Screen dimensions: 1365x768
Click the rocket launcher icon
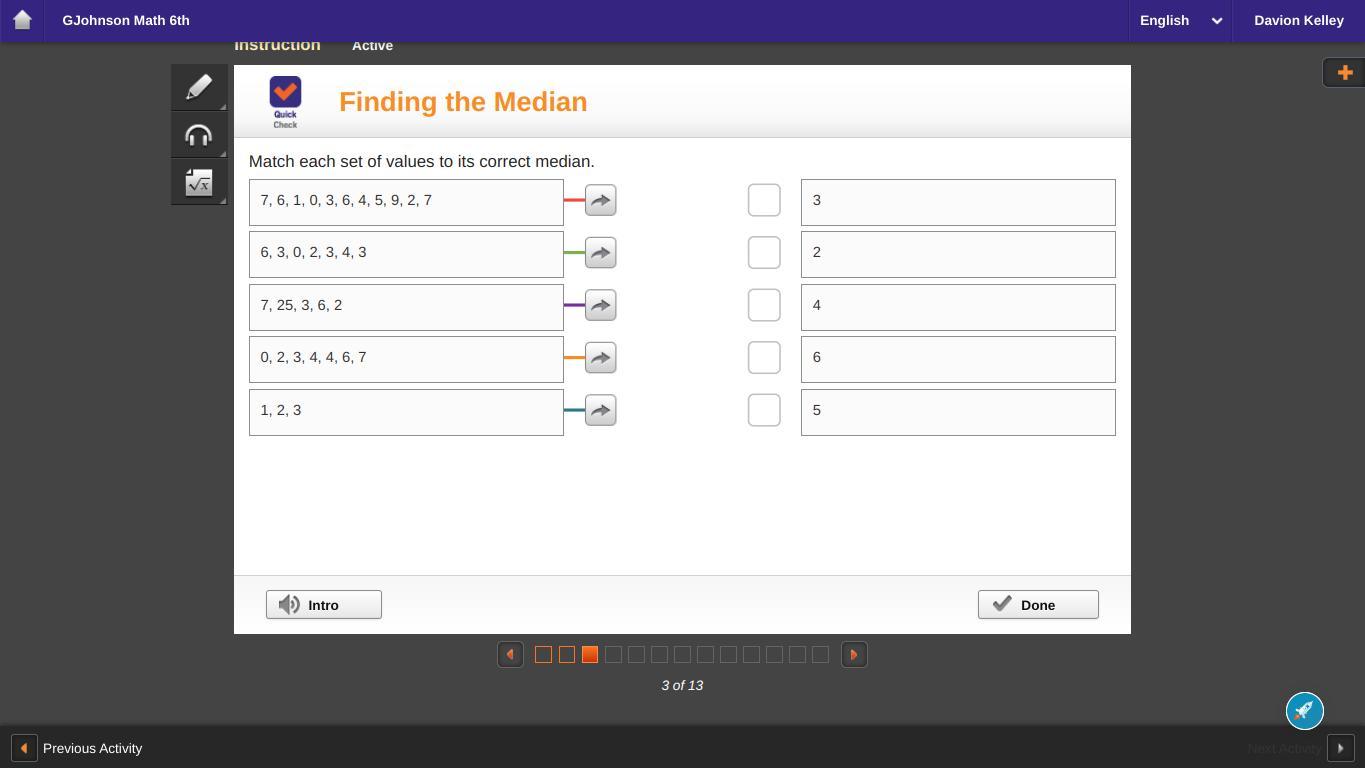(1304, 711)
